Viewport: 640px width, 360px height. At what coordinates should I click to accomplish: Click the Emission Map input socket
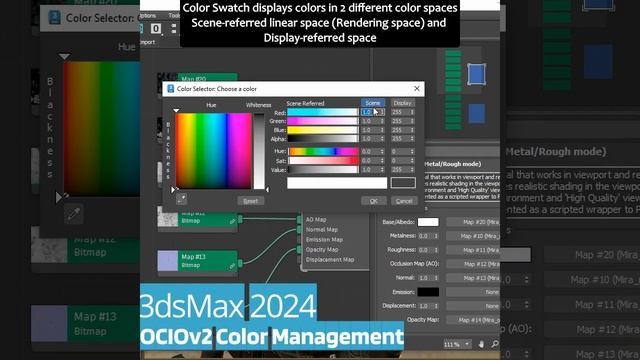[x=299, y=240]
